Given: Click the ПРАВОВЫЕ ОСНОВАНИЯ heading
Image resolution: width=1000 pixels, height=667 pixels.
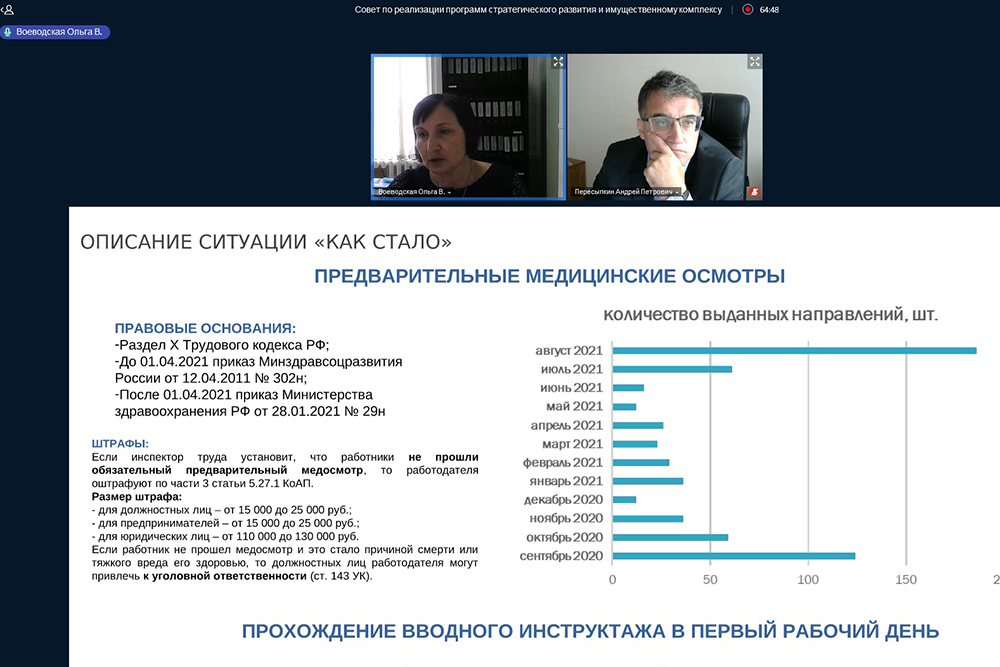Looking at the screenshot, I should coord(205,328).
